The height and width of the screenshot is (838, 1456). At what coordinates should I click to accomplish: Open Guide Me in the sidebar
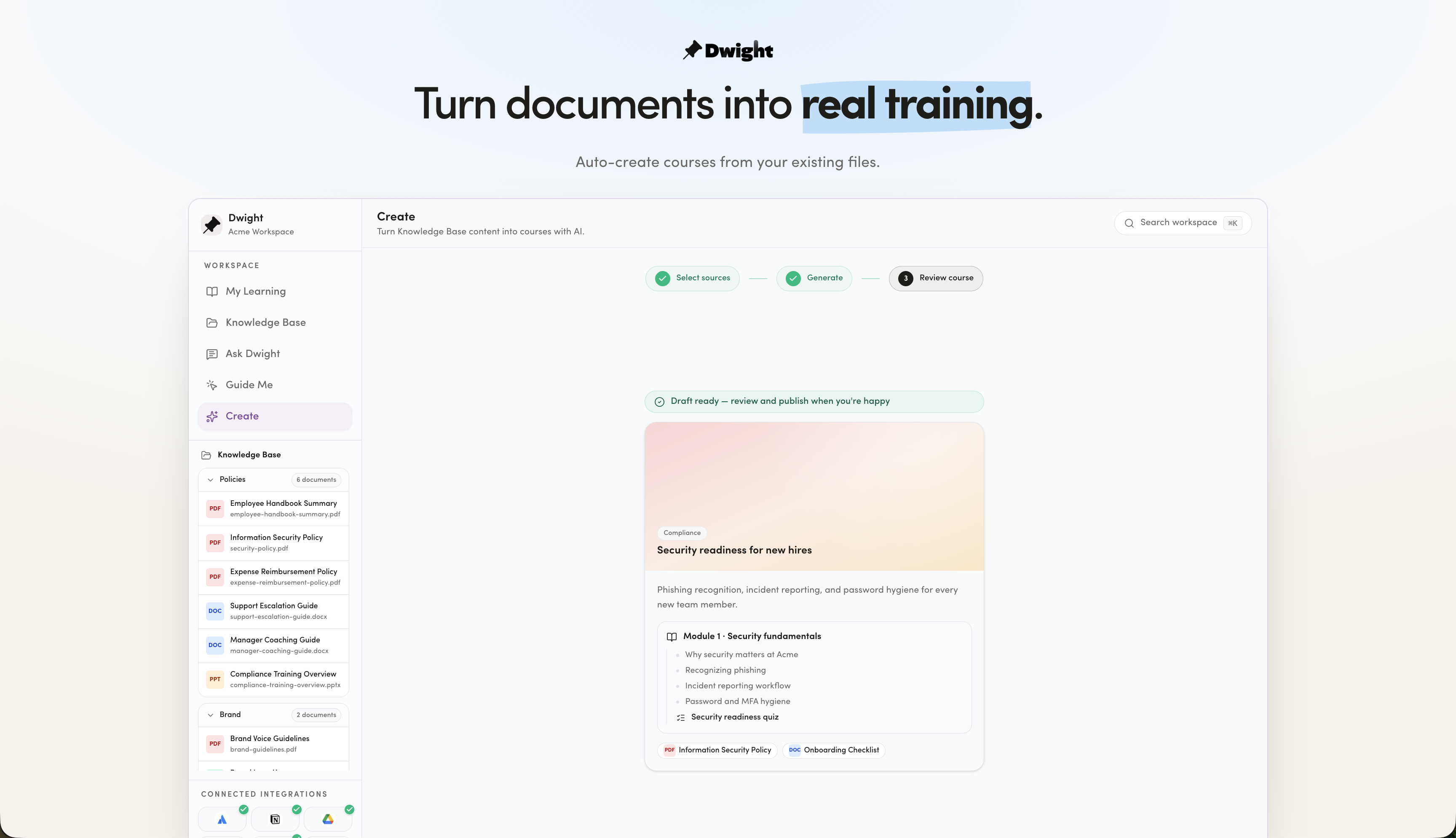[x=275, y=385]
